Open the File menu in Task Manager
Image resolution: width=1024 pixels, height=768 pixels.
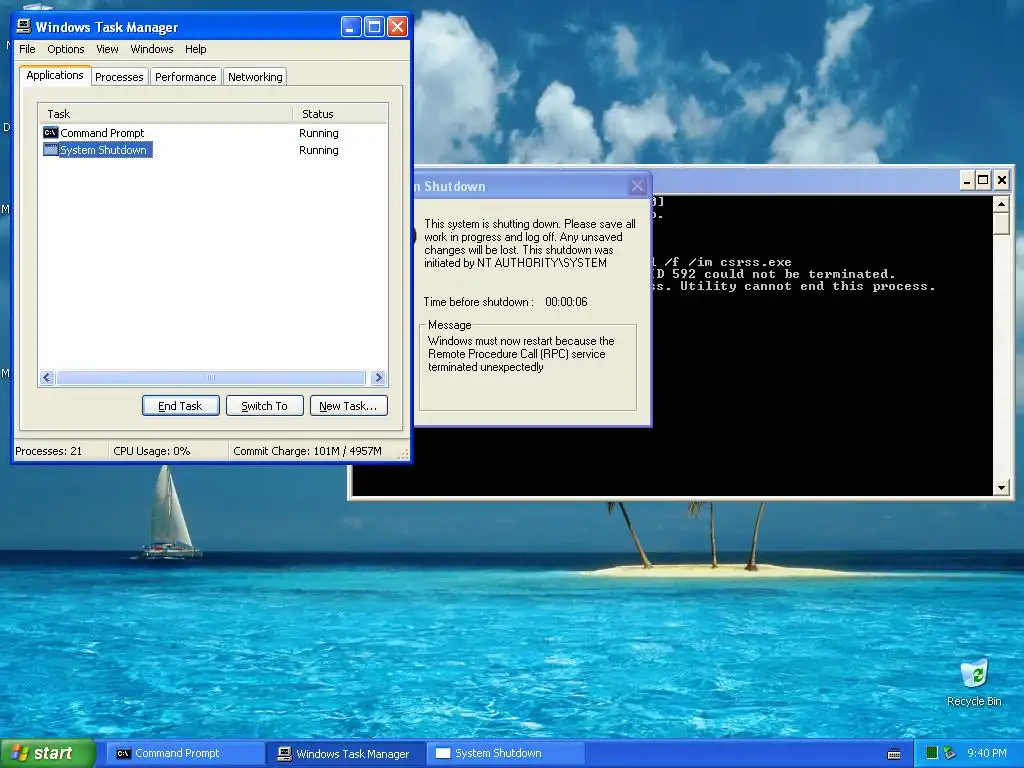27,49
